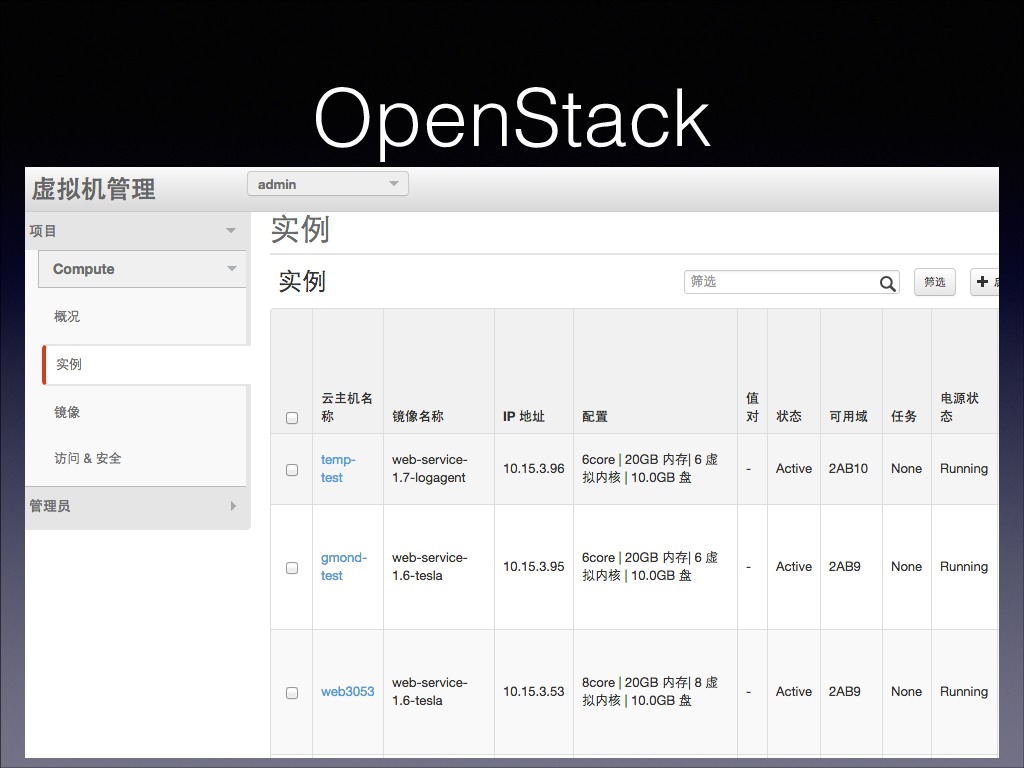
Task: Click the 筛选 filter input field
Action: click(x=792, y=282)
